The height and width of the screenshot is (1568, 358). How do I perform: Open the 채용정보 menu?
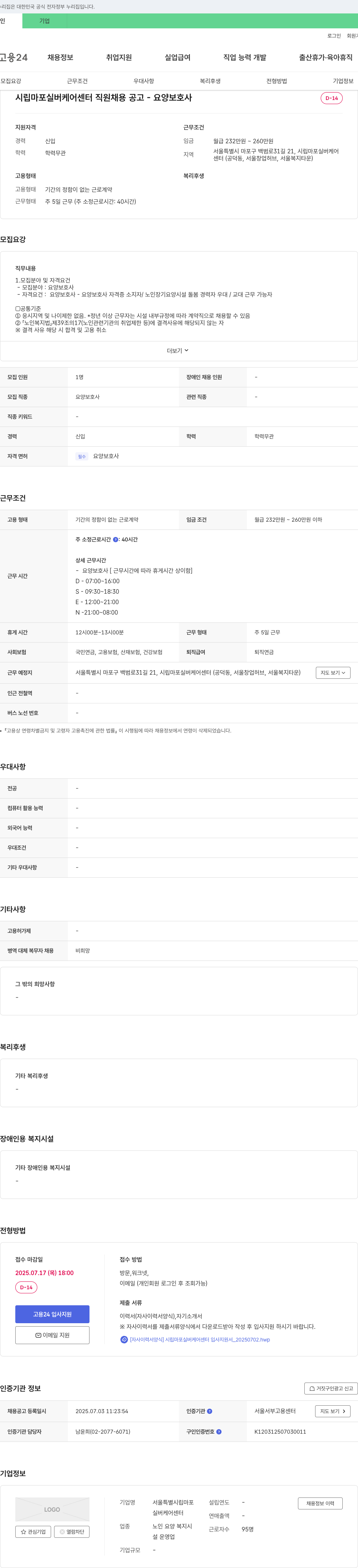[x=60, y=57]
